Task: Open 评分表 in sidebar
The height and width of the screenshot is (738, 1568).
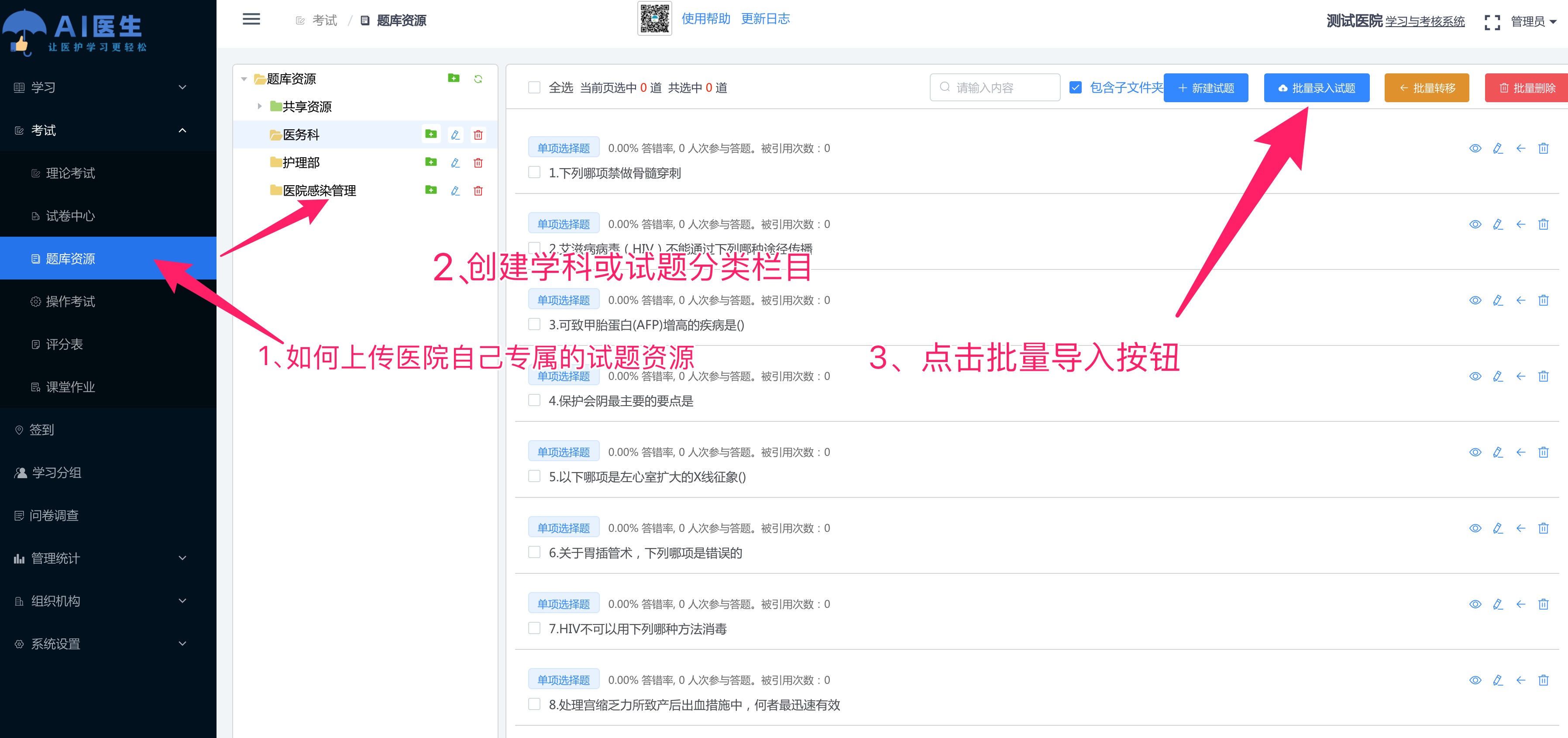Action: pos(108,344)
